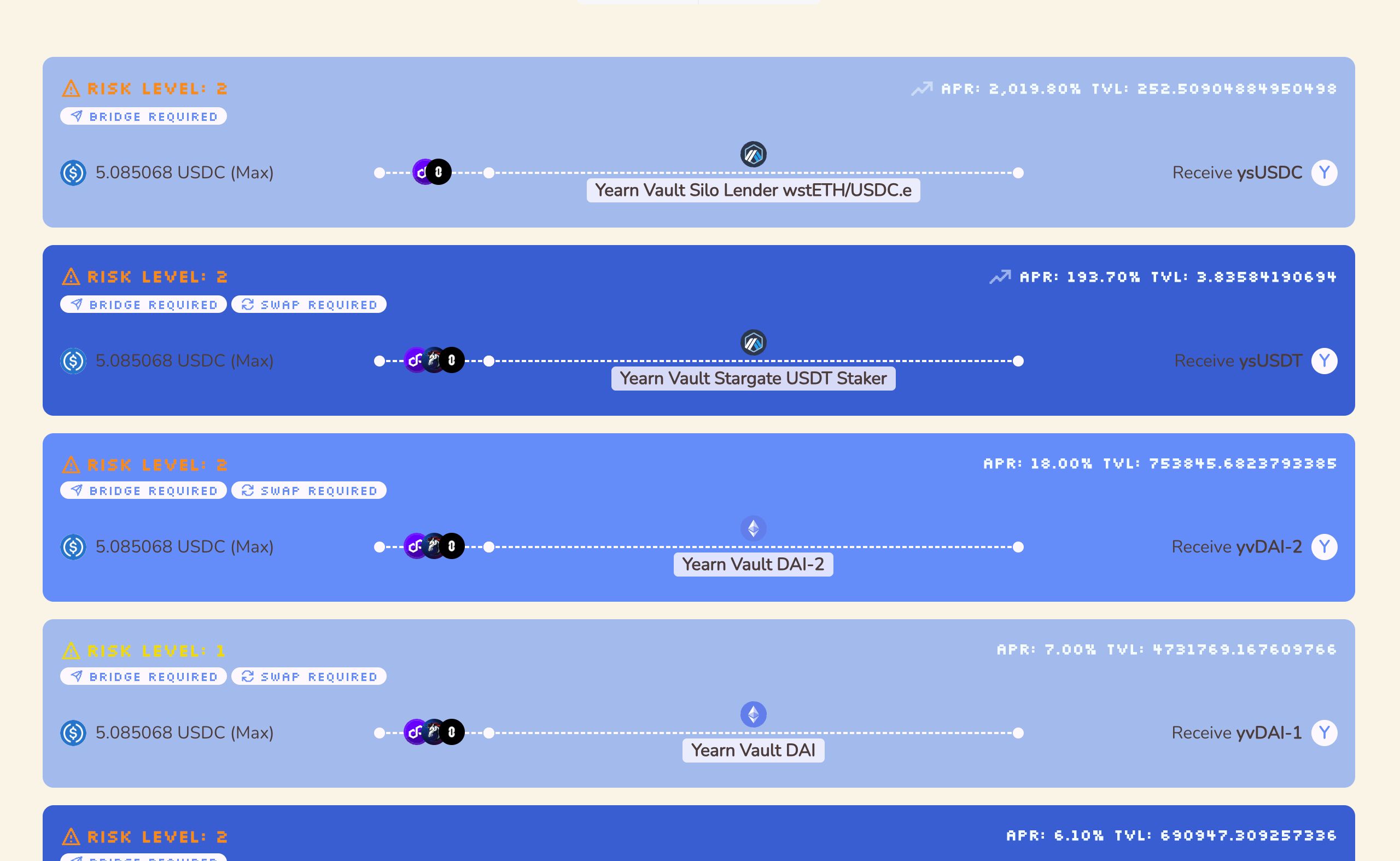Click the Risk Level 1 heading
1400x861 pixels.
[156, 651]
